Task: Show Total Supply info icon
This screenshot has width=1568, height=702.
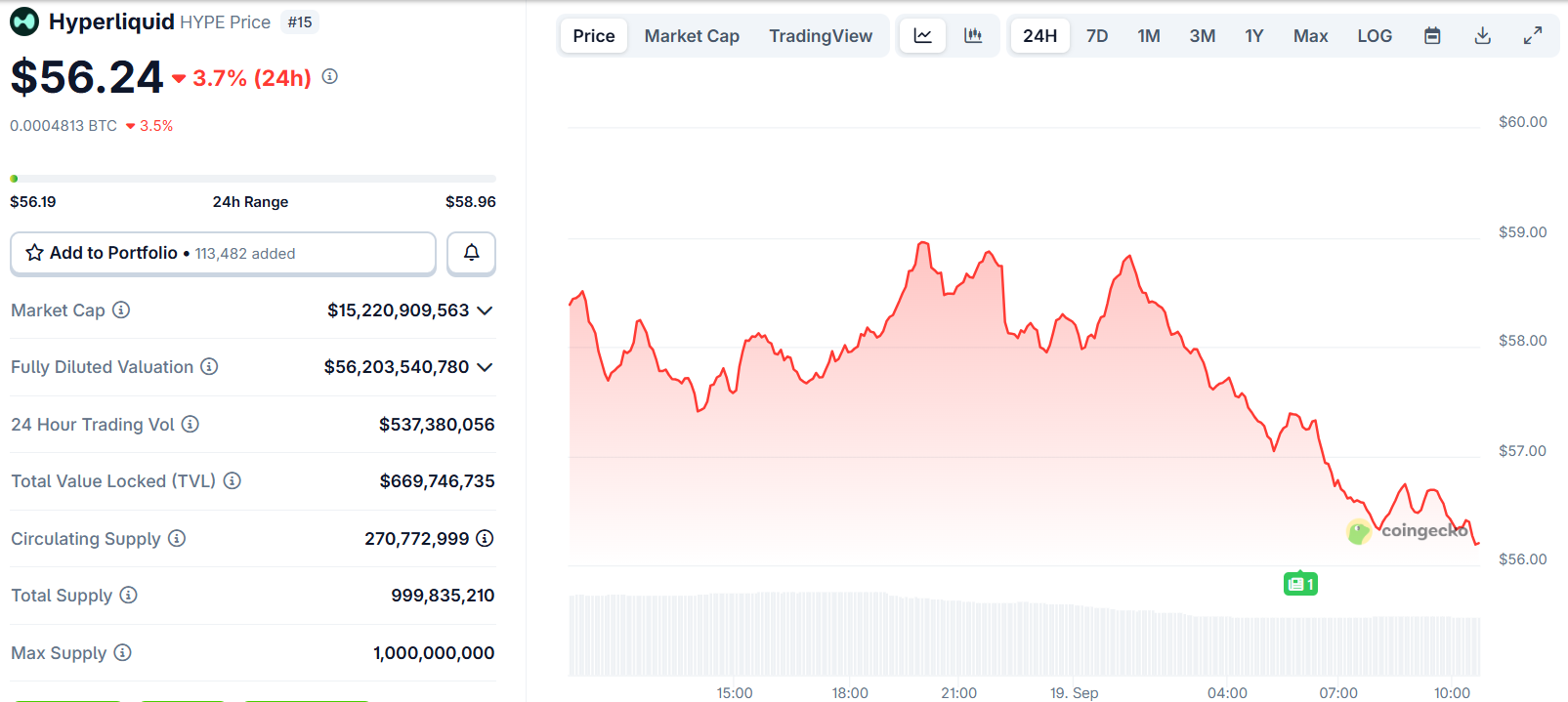Action: coord(128,595)
